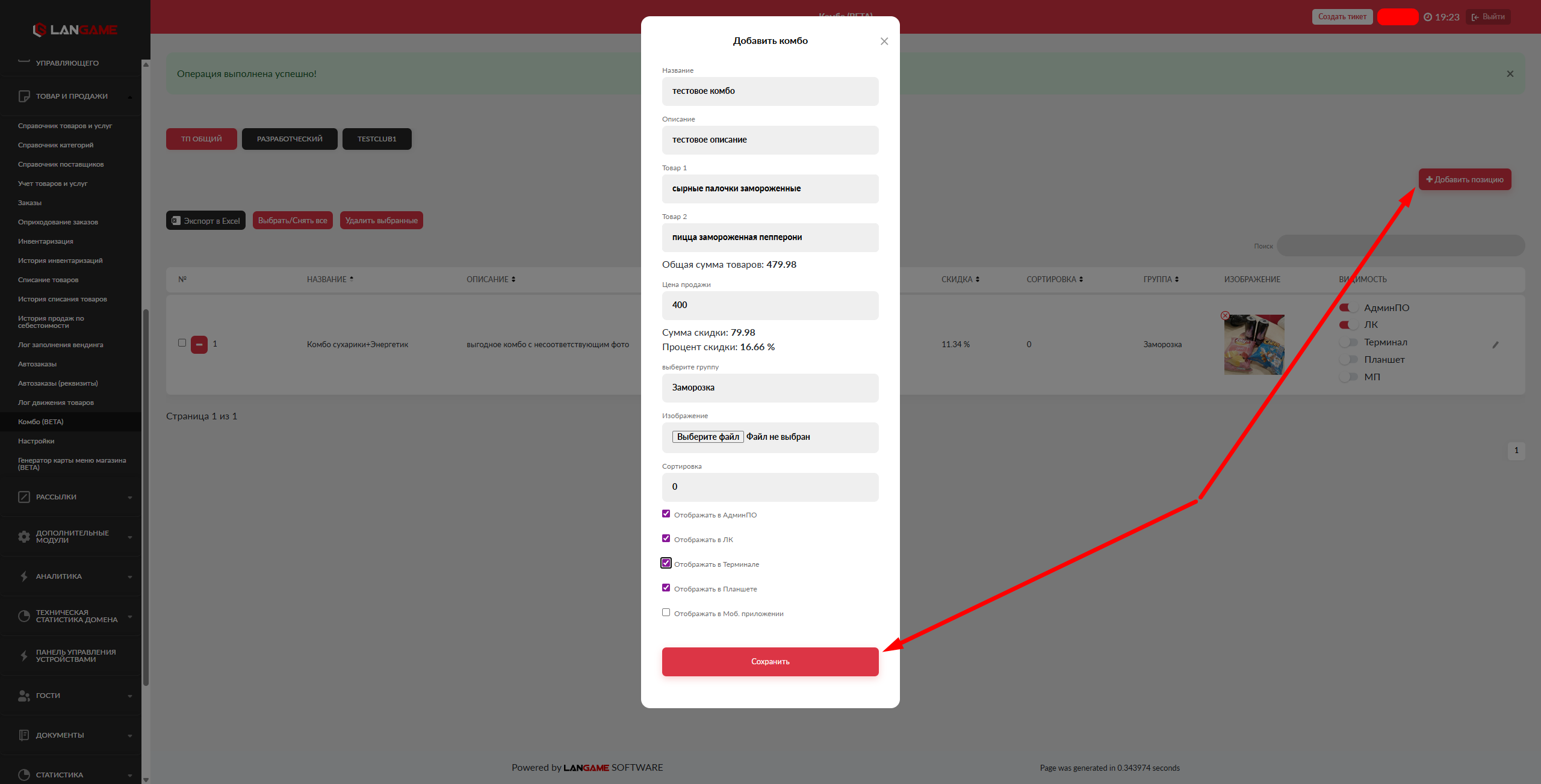Screen dimensions: 1541x784
Task: Click the pencil edit icon in combo row
Action: (x=1495, y=345)
